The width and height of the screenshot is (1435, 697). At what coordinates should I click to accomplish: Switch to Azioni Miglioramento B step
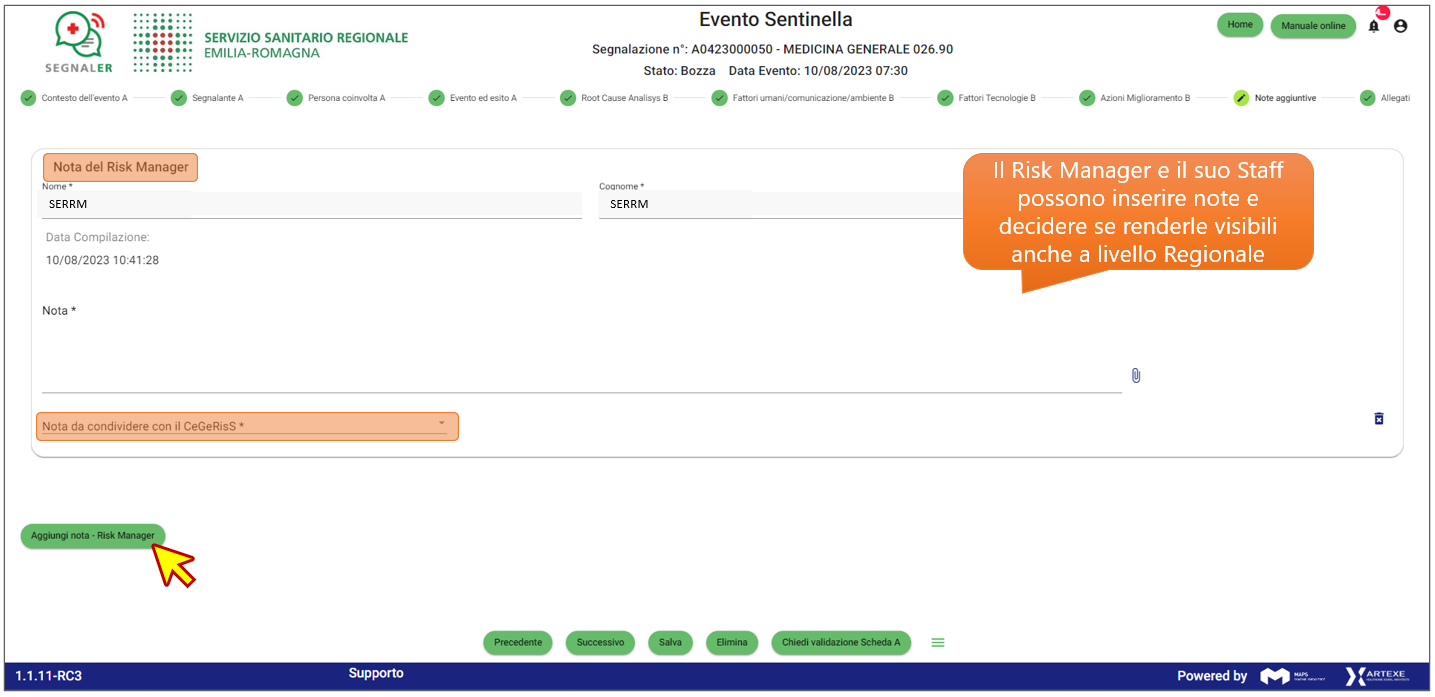click(1145, 98)
